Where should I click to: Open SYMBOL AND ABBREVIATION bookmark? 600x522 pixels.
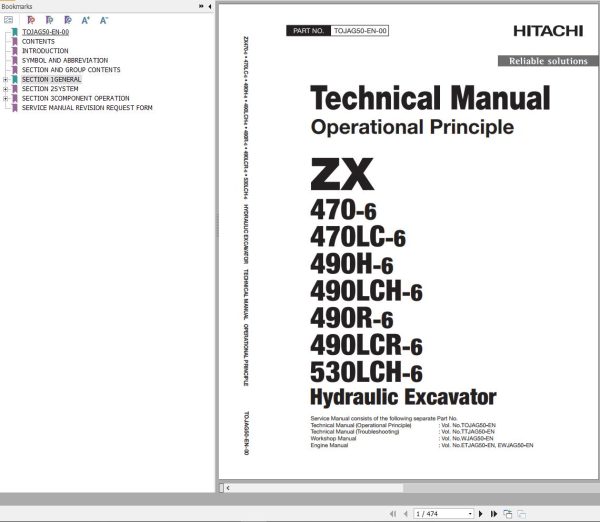pyautogui.click(x=65, y=60)
